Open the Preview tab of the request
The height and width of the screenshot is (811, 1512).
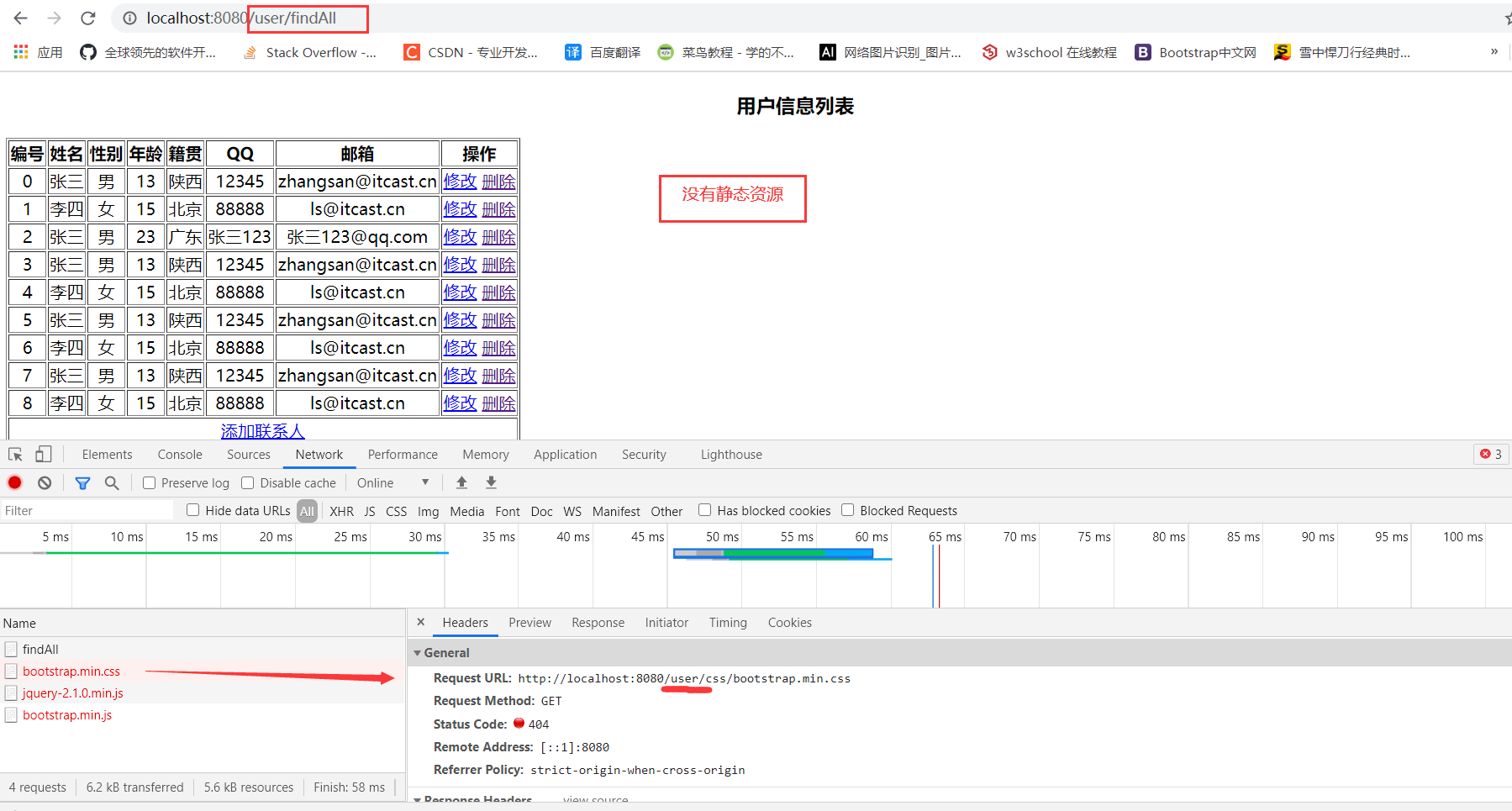529,623
